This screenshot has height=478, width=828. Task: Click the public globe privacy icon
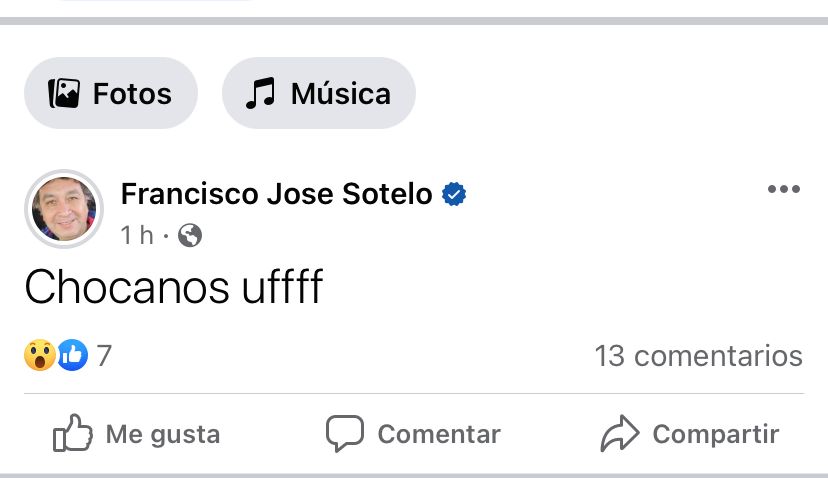coord(190,235)
